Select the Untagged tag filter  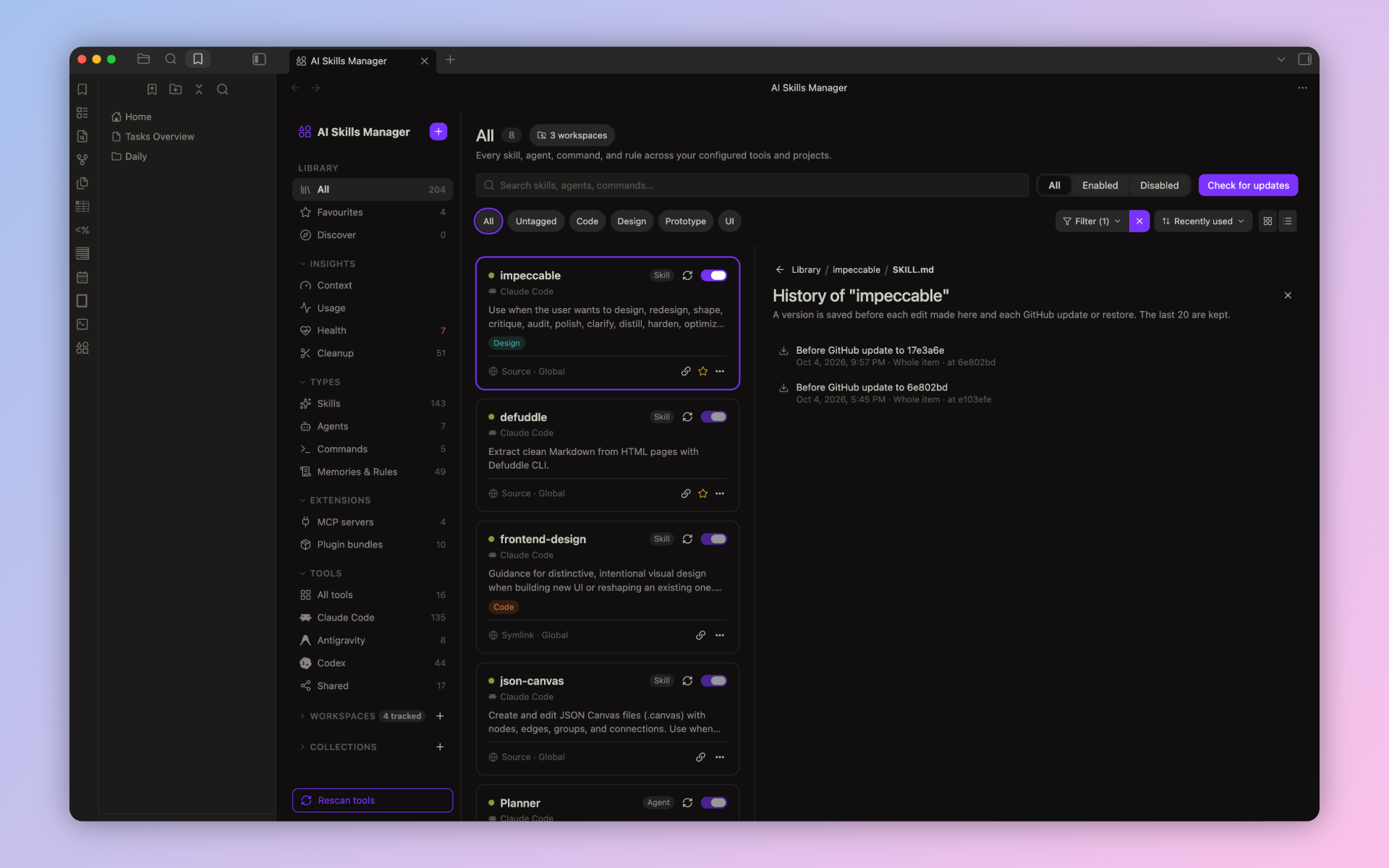tap(536, 221)
